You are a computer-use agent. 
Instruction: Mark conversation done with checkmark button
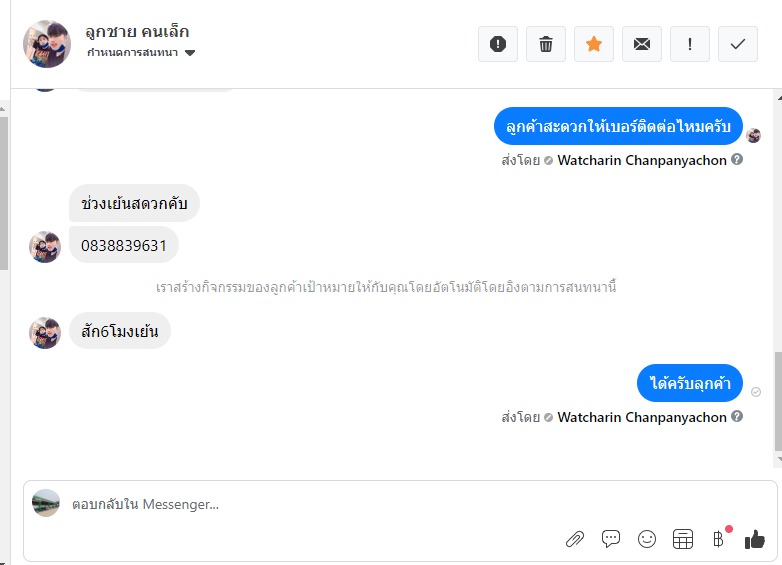738,44
